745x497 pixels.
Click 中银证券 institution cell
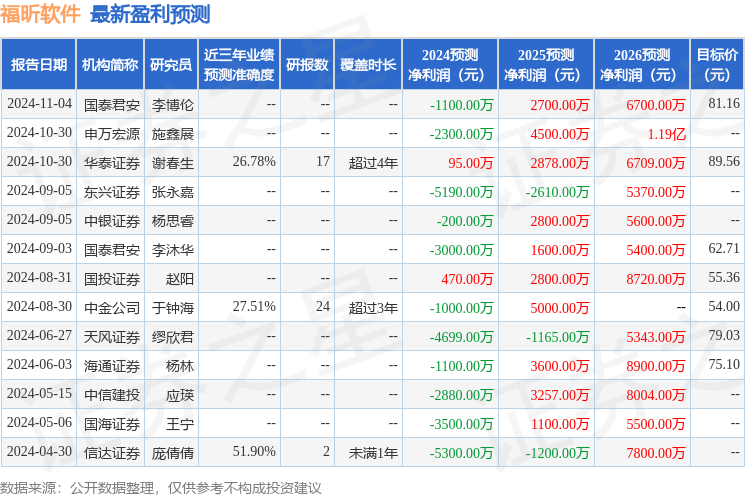tap(112, 221)
